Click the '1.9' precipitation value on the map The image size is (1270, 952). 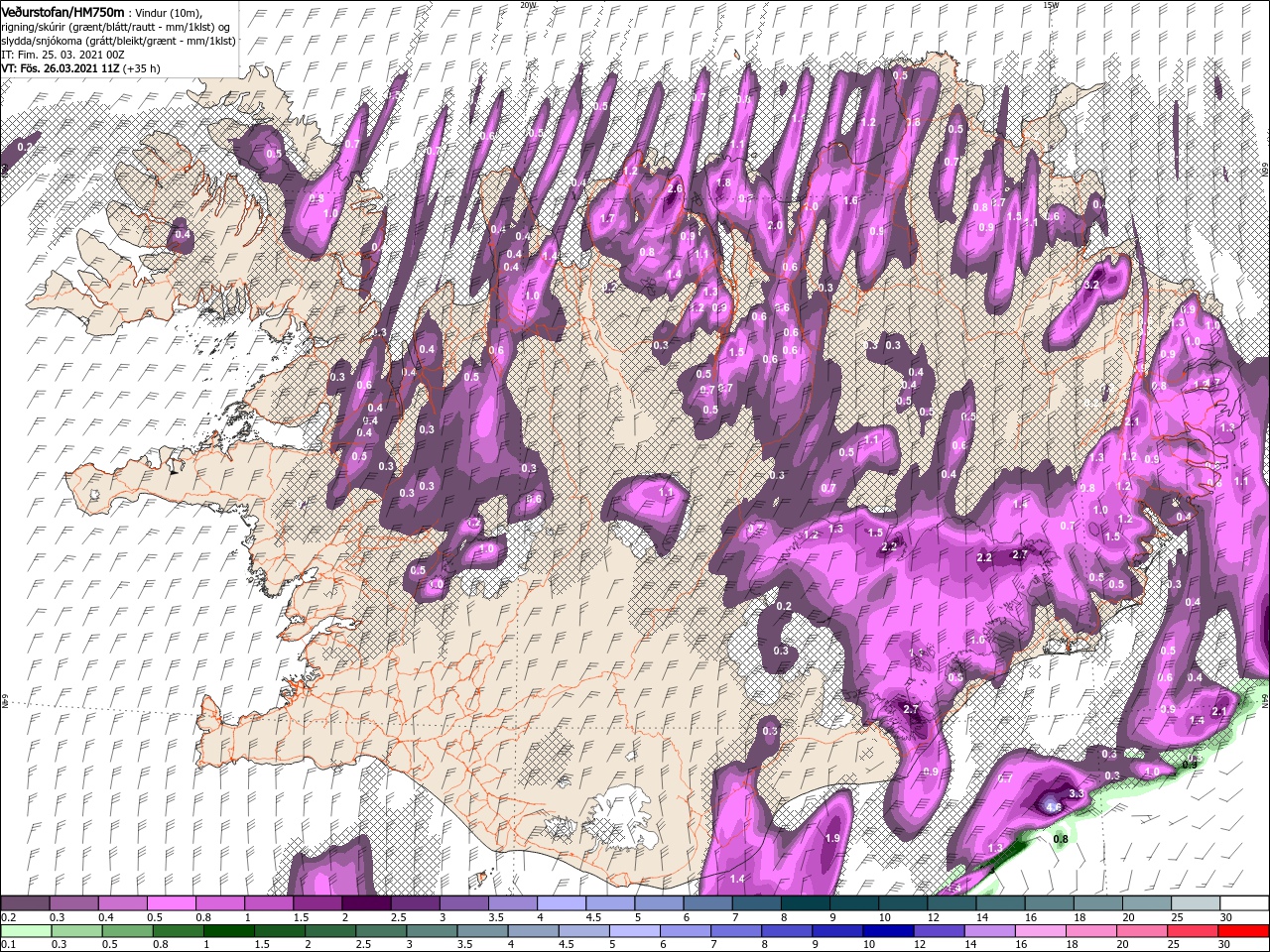coord(832,838)
